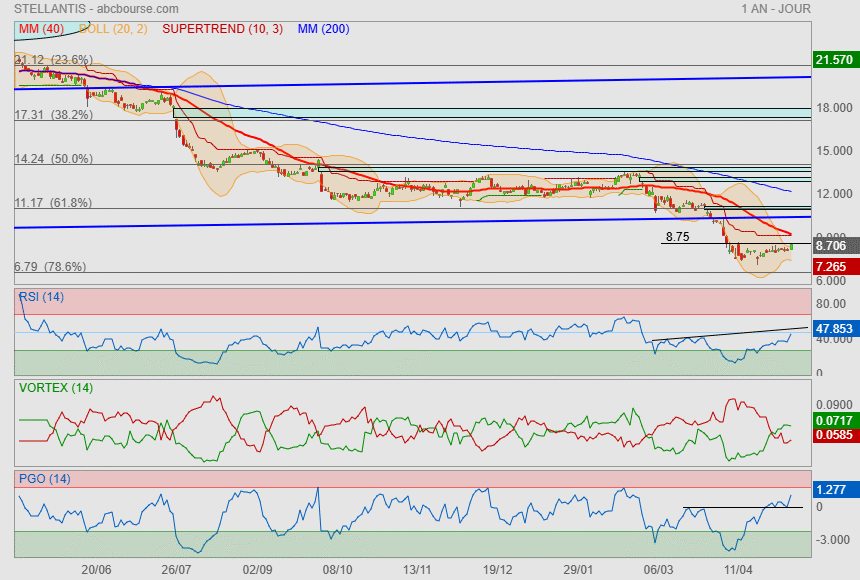Screen dimensions: 860x580
Task: Click the red 7.265 price tag
Action: pos(835,267)
